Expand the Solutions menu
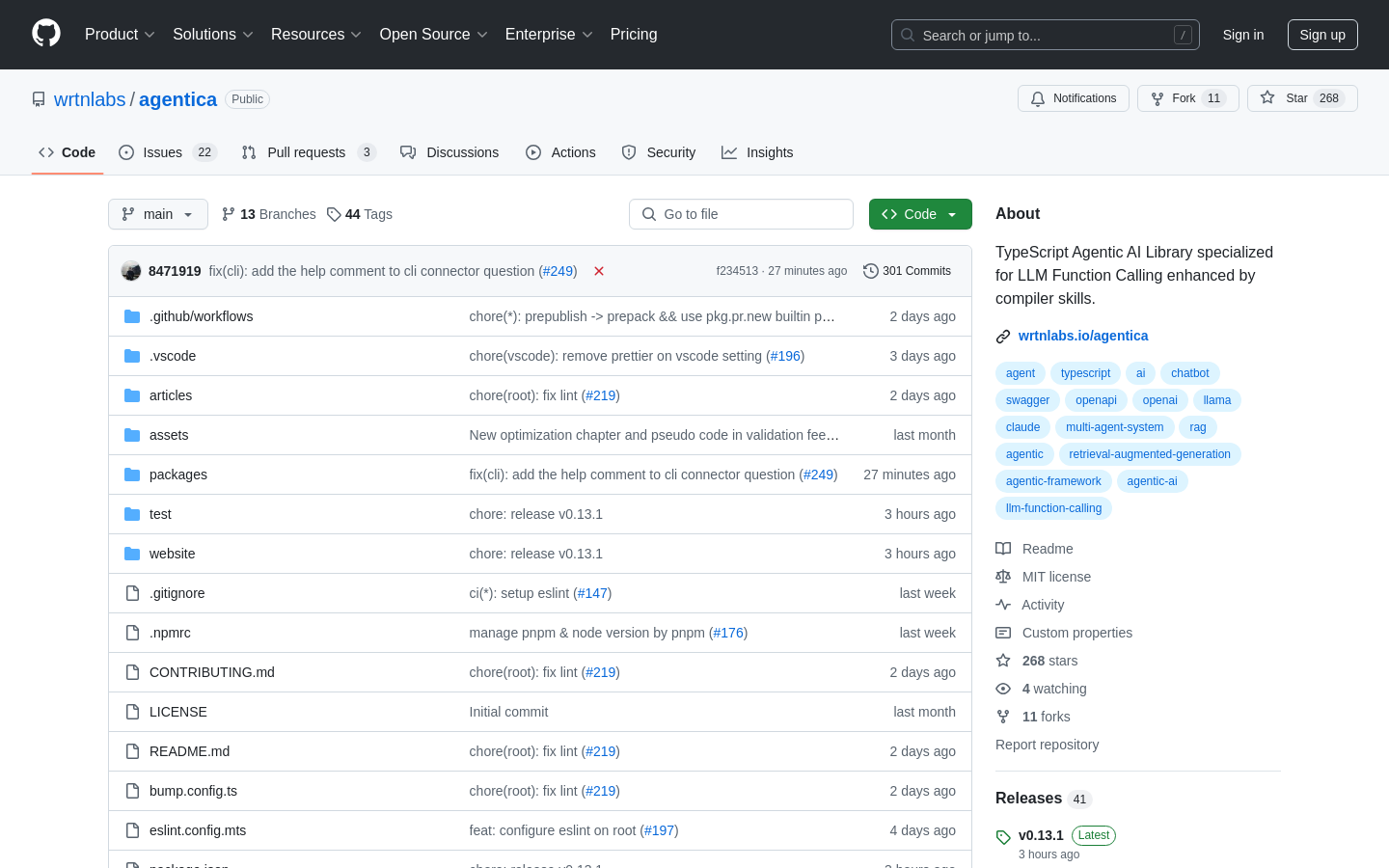 (x=213, y=34)
